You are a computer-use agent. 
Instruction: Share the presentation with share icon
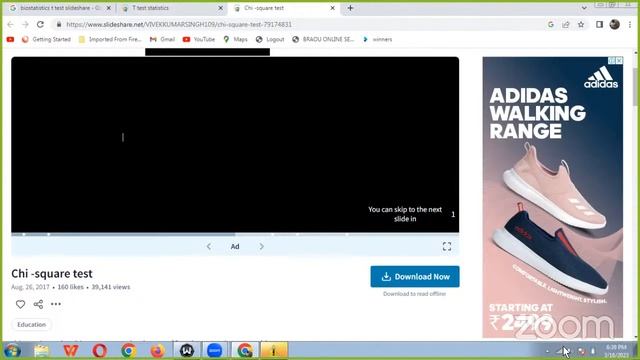38,304
